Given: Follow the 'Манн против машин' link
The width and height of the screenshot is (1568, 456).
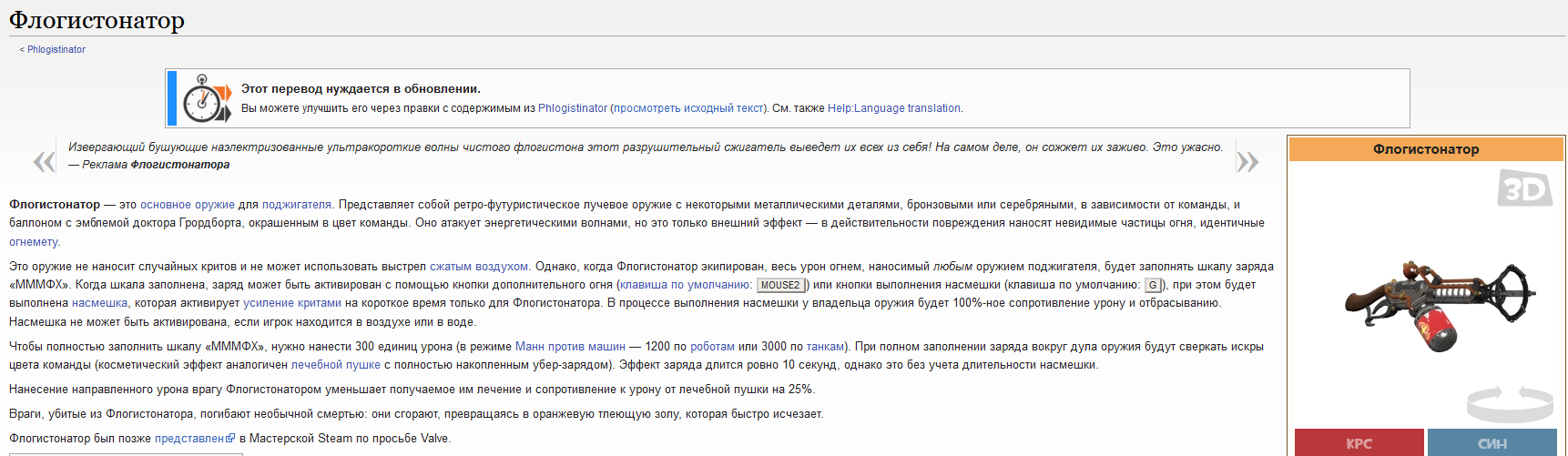Looking at the screenshot, I should [x=570, y=347].
